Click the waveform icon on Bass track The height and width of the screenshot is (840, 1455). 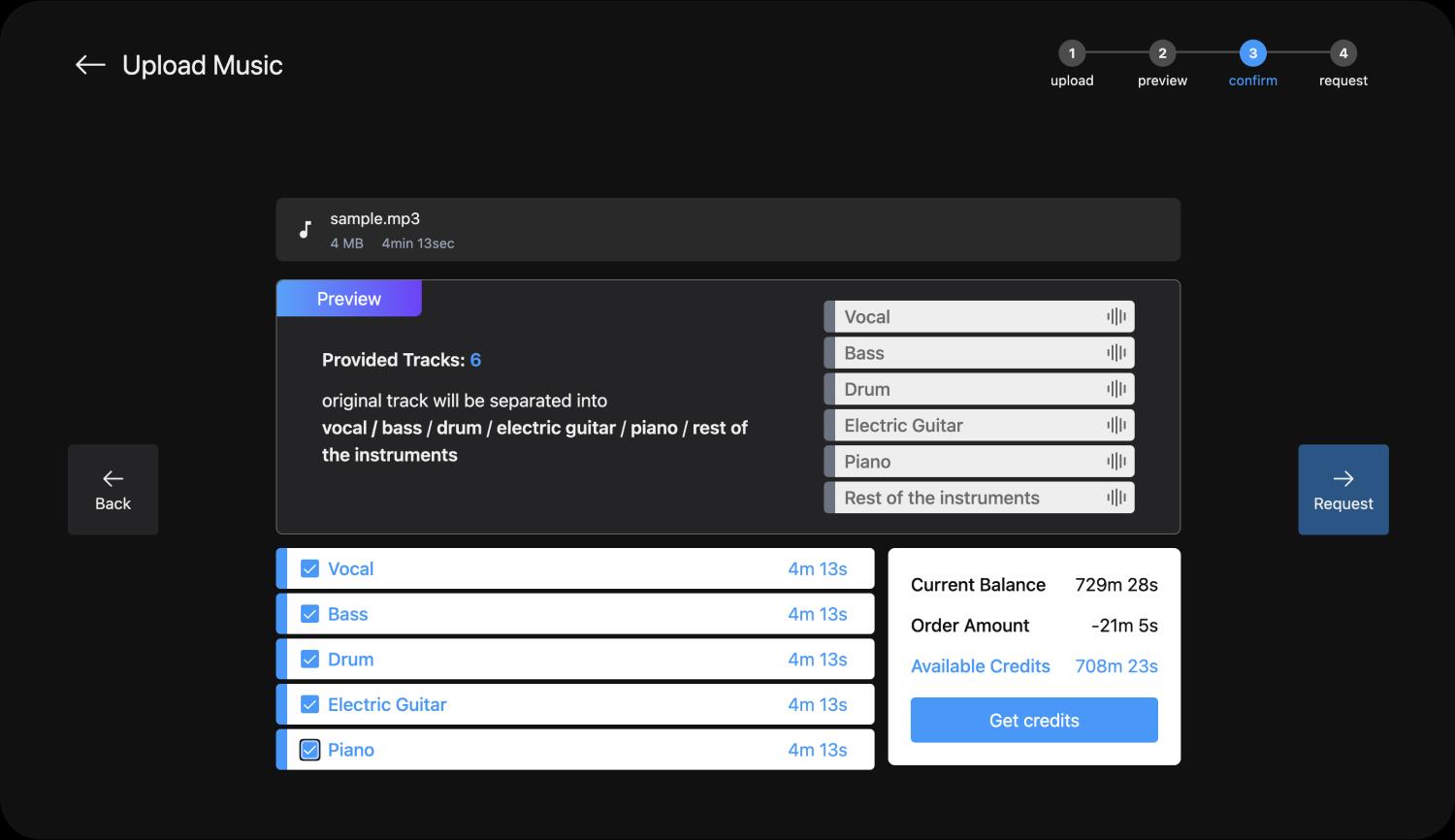(1116, 353)
